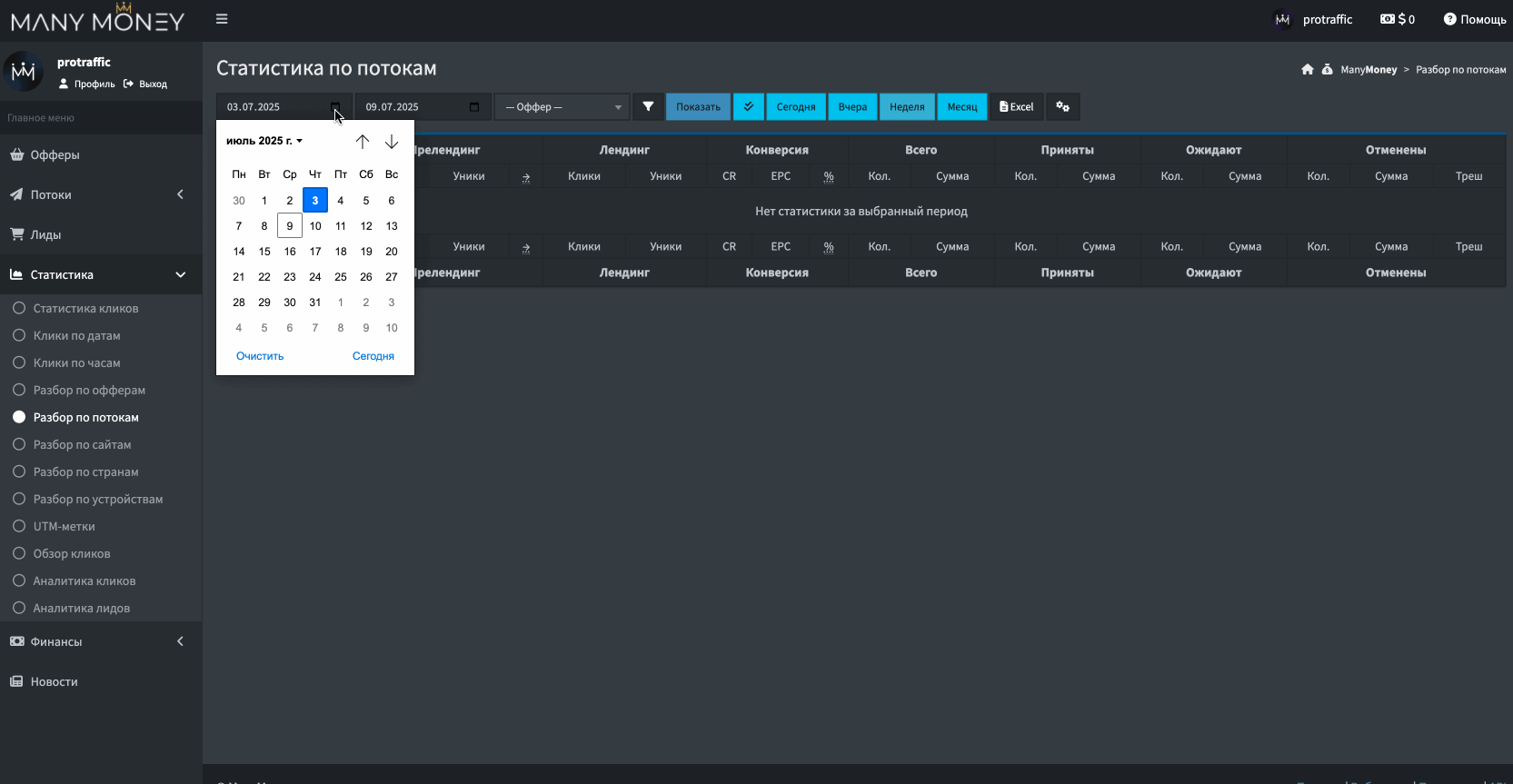
Task: Sort by the arrow column in top header
Action: [x=526, y=177]
